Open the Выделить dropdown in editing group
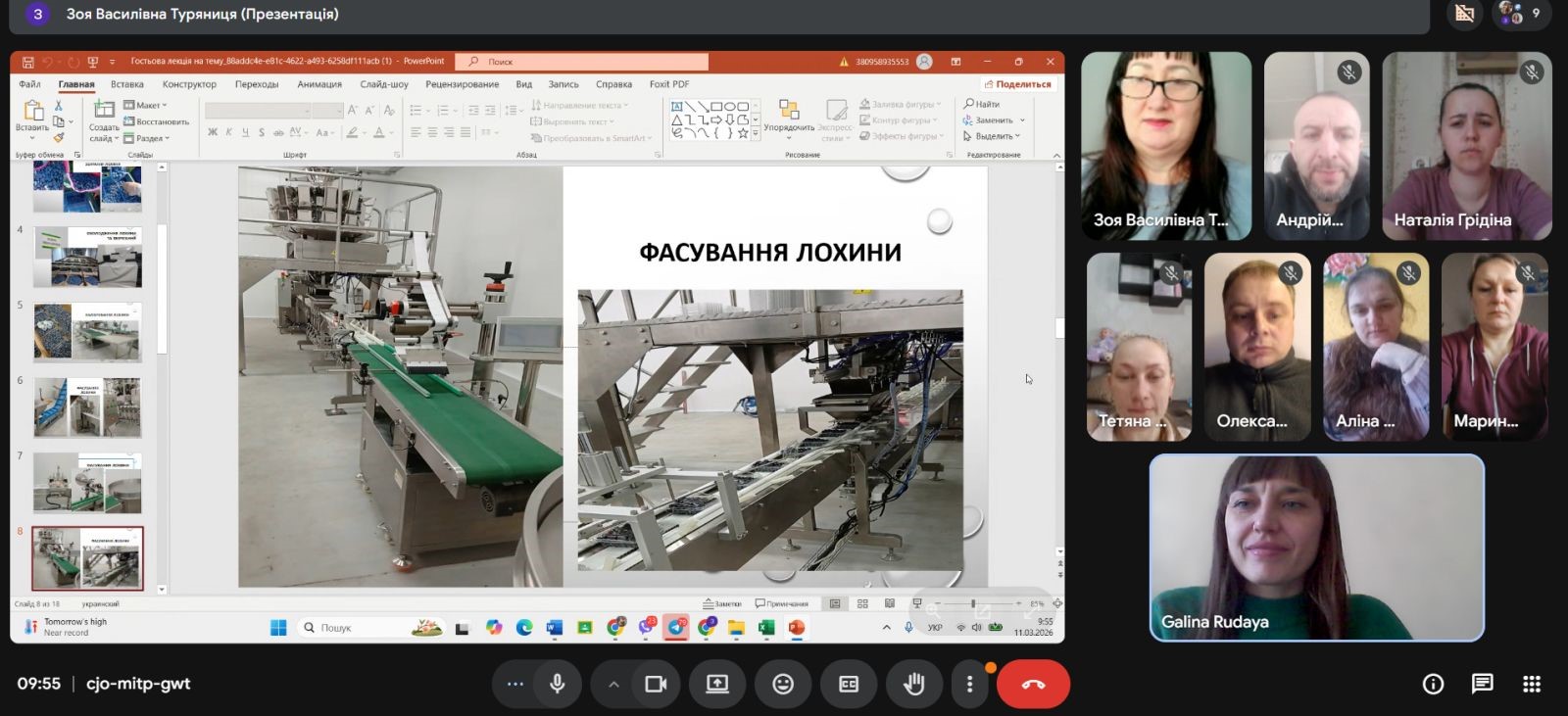The image size is (1568, 716). (994, 136)
